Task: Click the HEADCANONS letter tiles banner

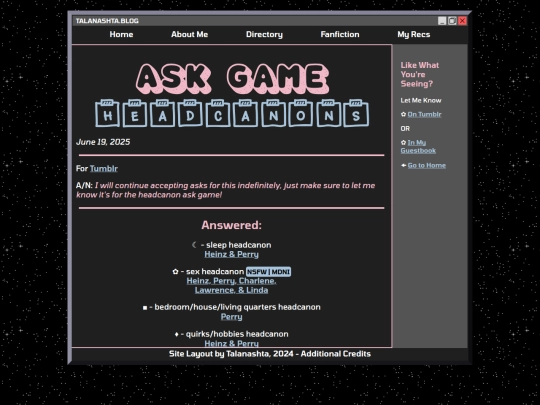Action: 232,113
